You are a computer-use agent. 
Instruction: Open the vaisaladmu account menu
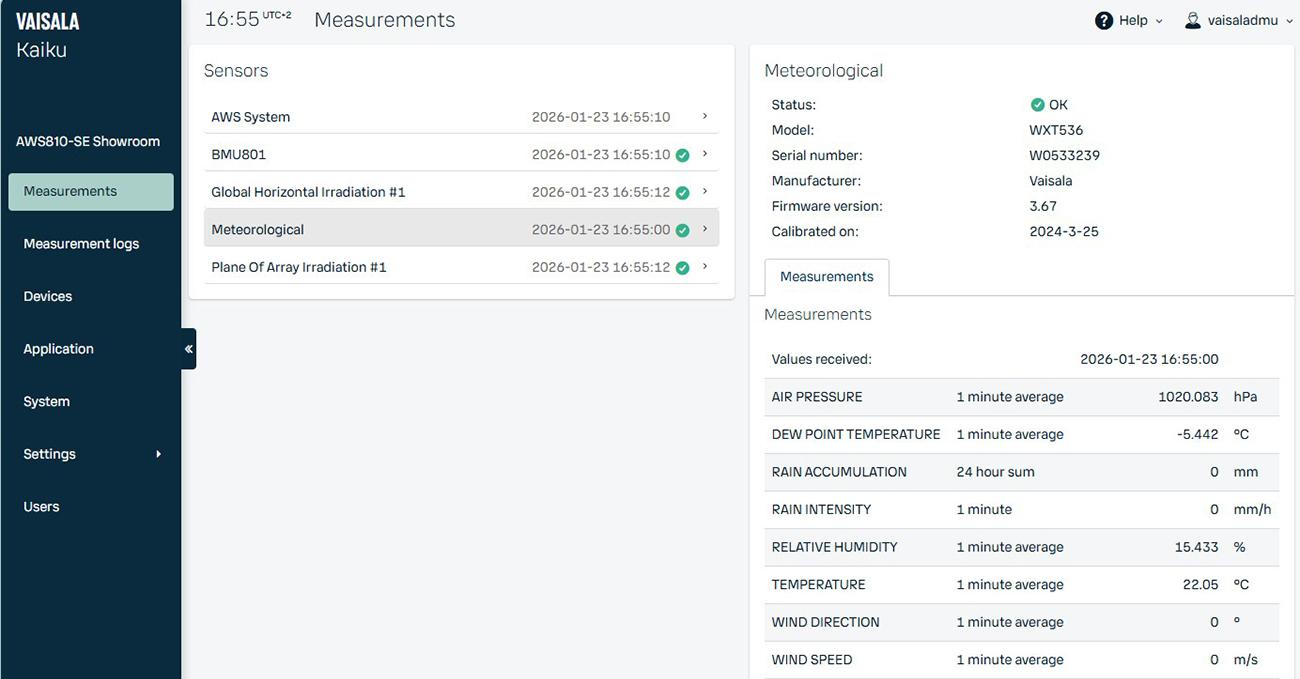1240,19
